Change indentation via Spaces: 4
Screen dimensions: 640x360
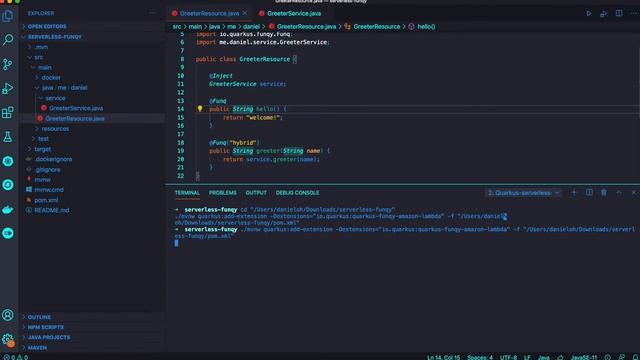(480, 357)
